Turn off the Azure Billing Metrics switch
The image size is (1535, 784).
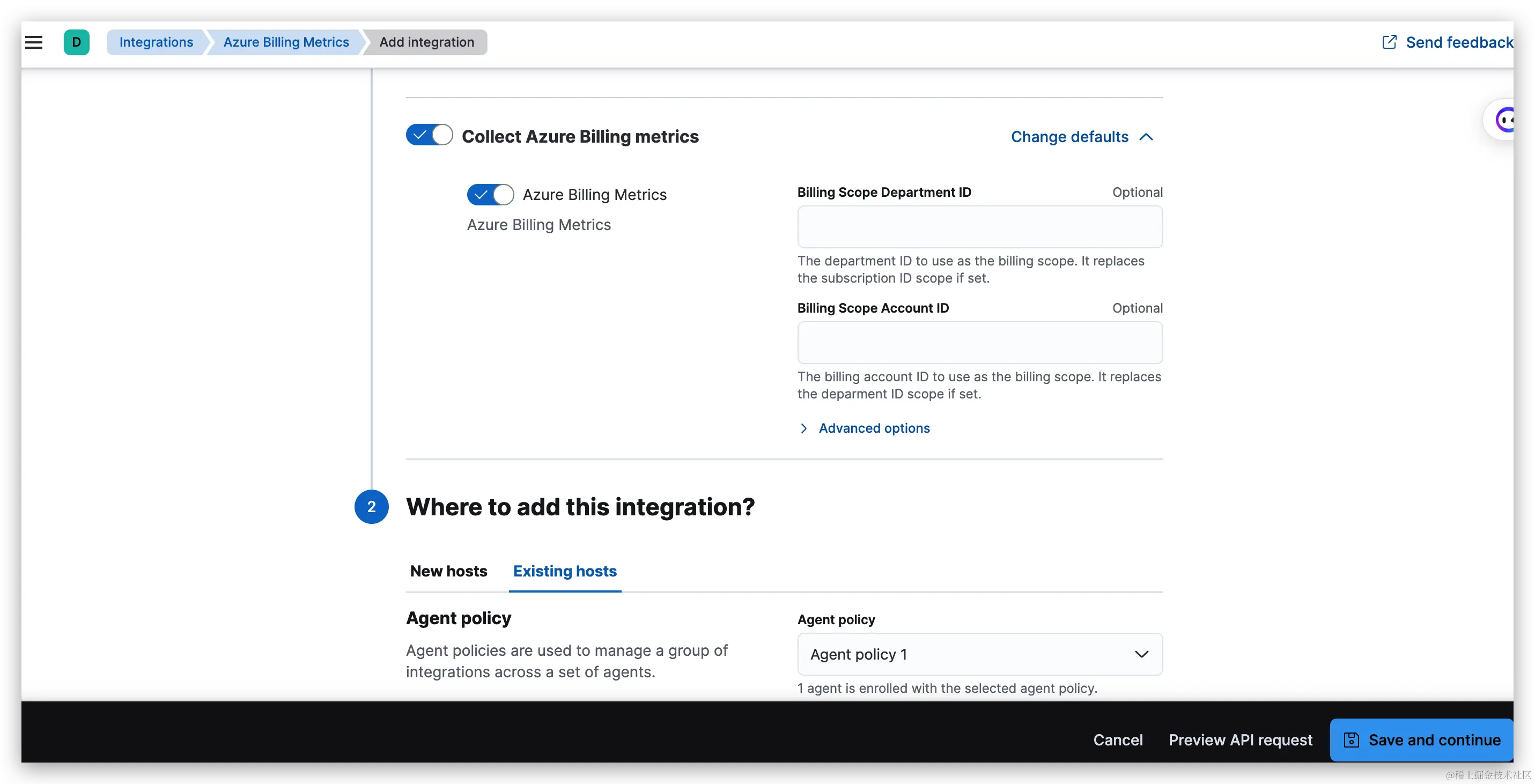pyautogui.click(x=490, y=195)
